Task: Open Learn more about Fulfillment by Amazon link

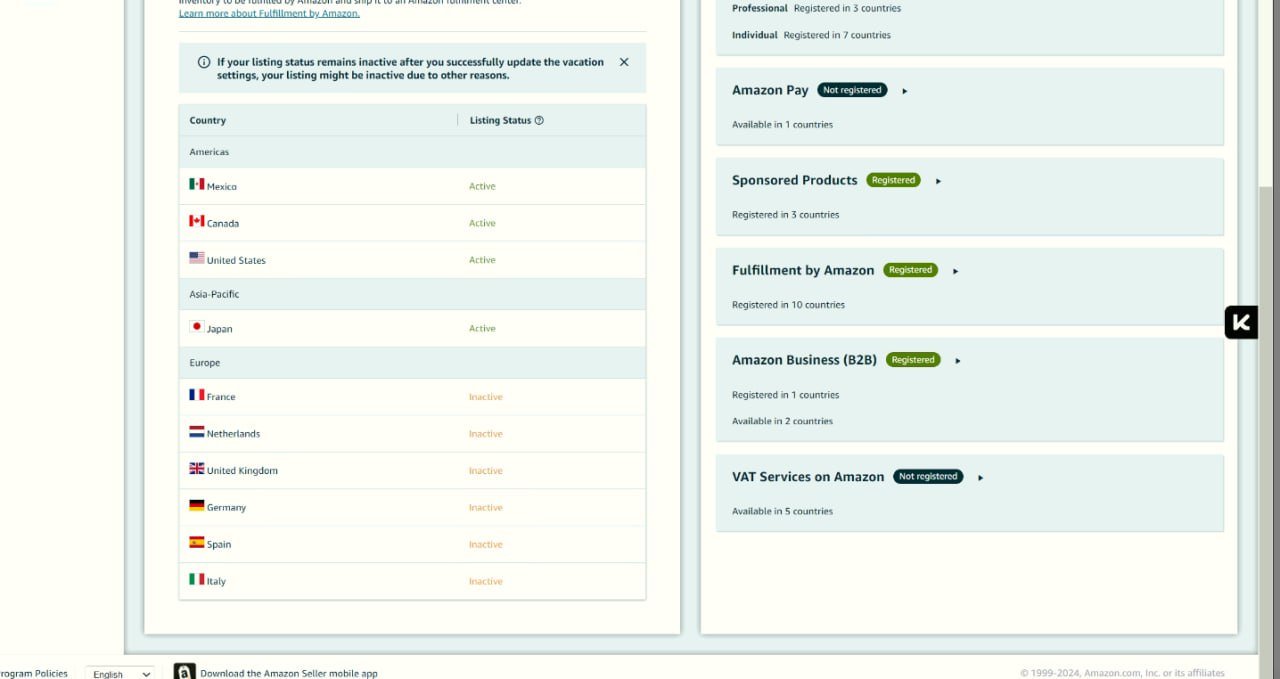Action: coord(269,13)
